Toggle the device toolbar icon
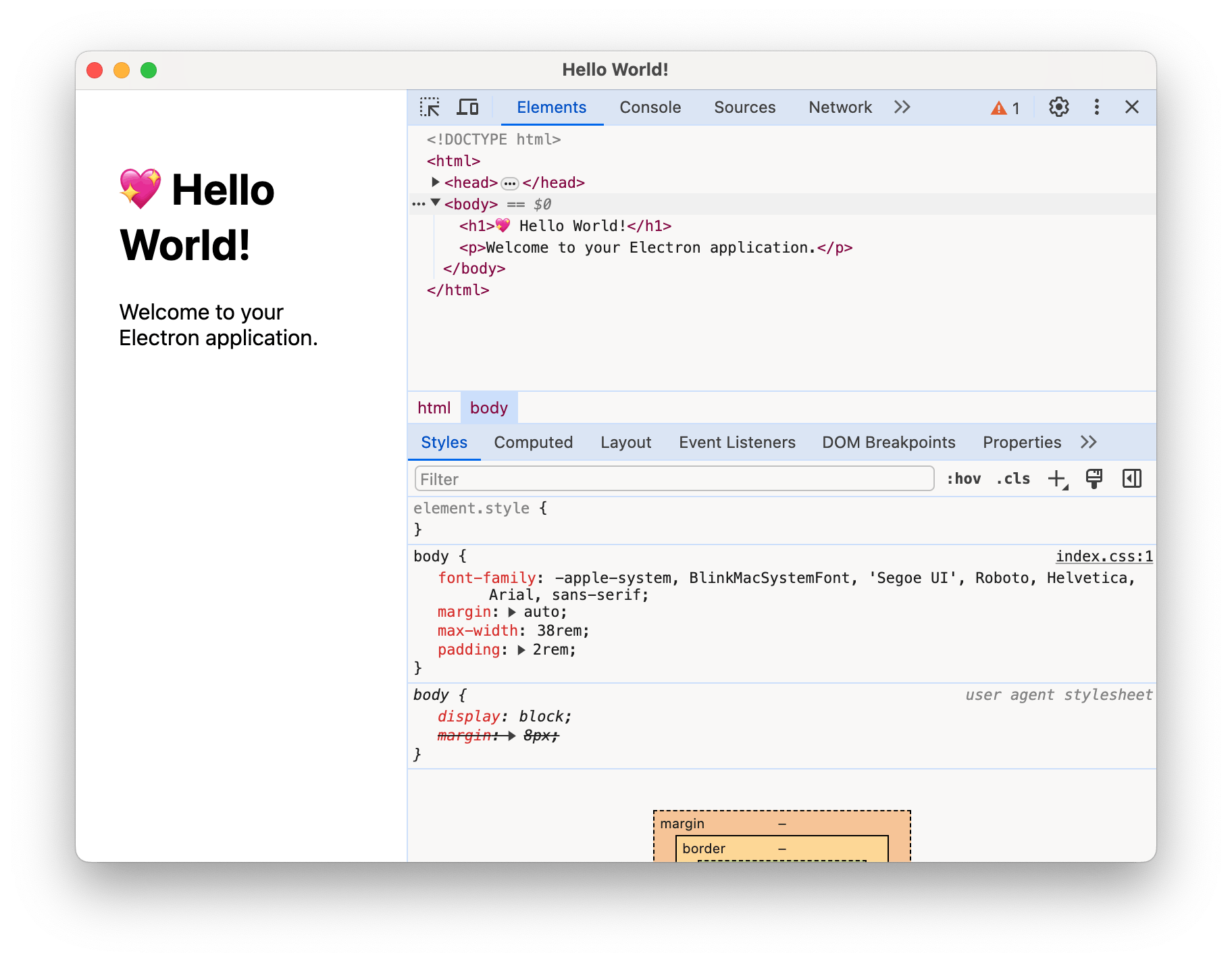Viewport: 1232px width, 962px height. tap(468, 107)
